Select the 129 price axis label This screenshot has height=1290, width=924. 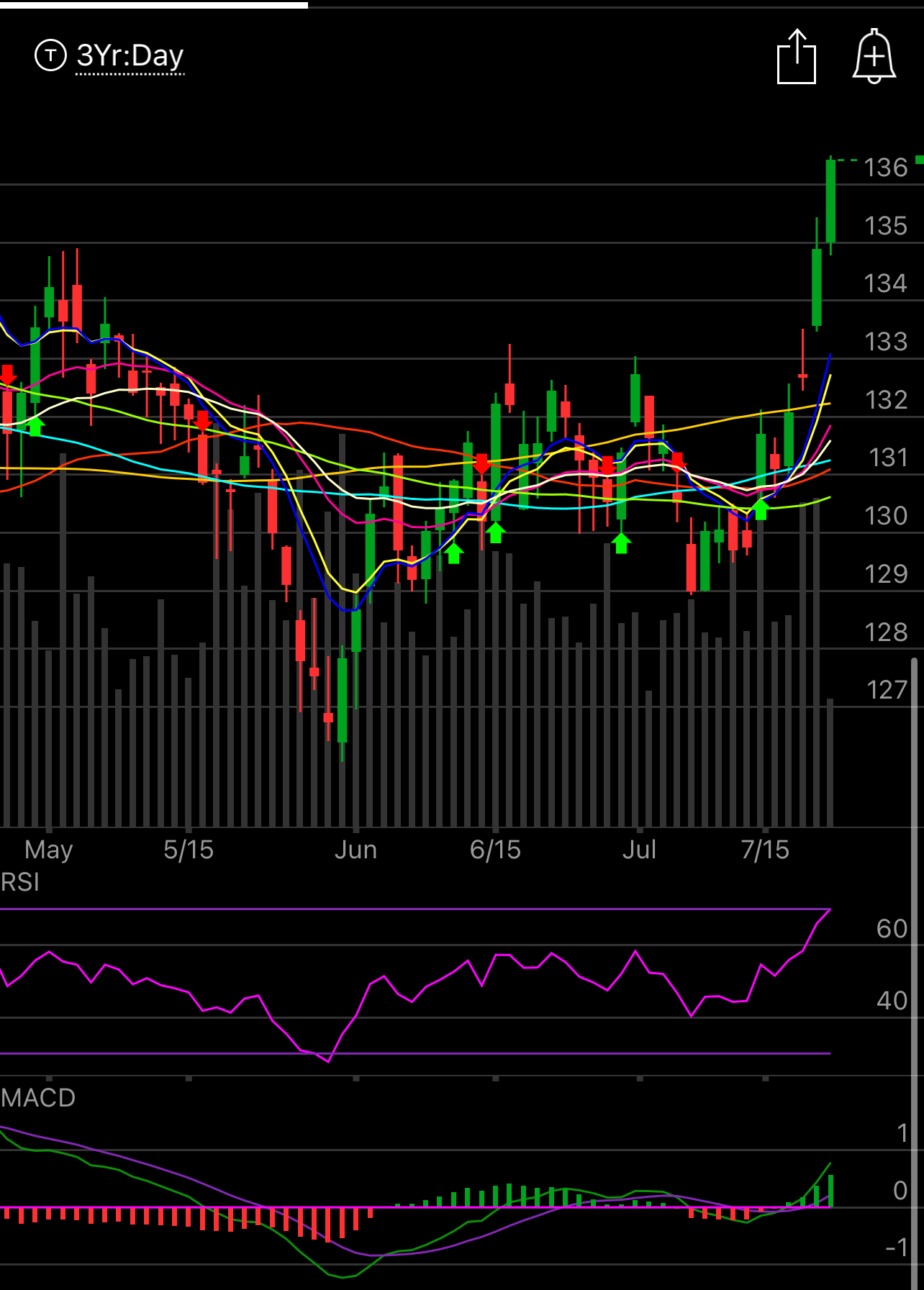pos(886,574)
